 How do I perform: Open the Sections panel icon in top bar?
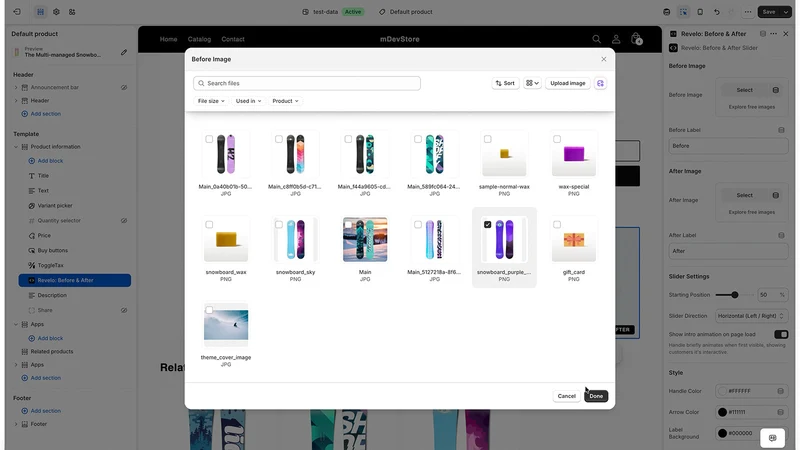(x=40, y=12)
